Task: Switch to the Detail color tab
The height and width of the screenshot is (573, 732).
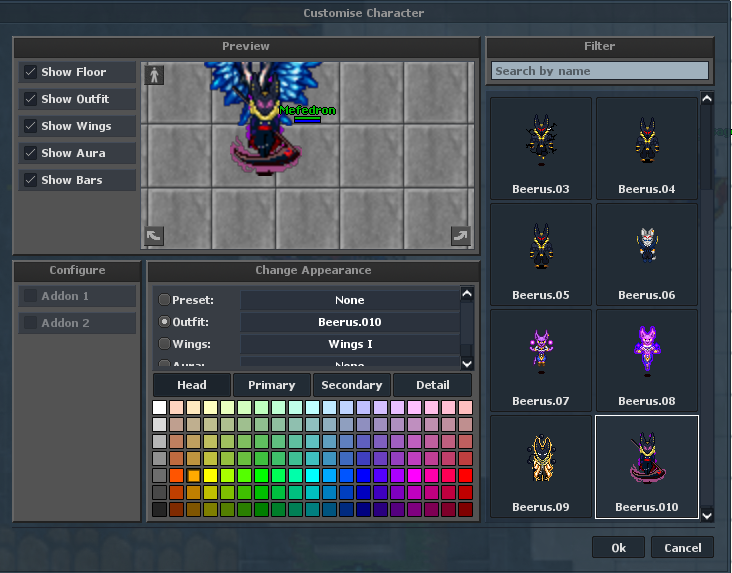Action: click(432, 385)
